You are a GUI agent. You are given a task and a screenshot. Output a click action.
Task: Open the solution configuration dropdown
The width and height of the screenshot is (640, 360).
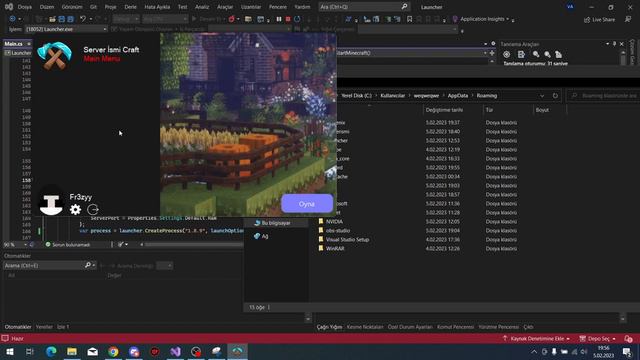tap(126, 19)
